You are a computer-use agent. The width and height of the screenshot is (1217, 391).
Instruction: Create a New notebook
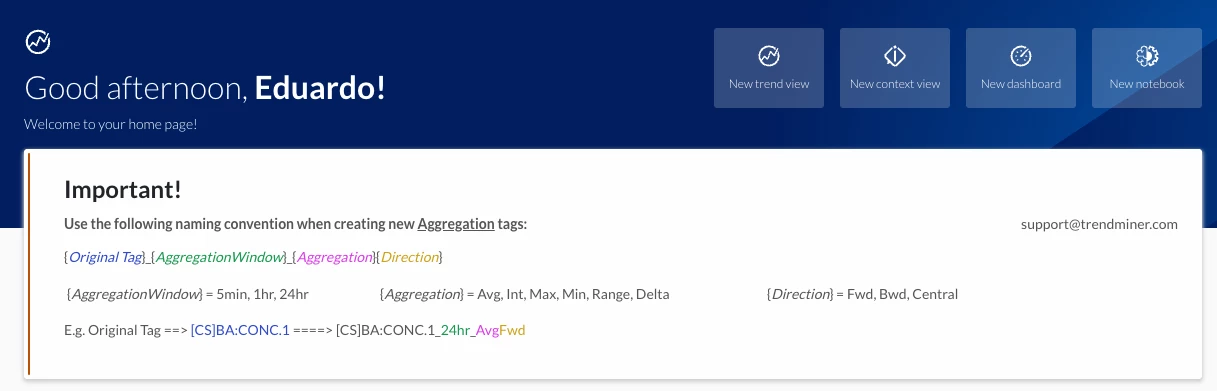[x=1147, y=68]
